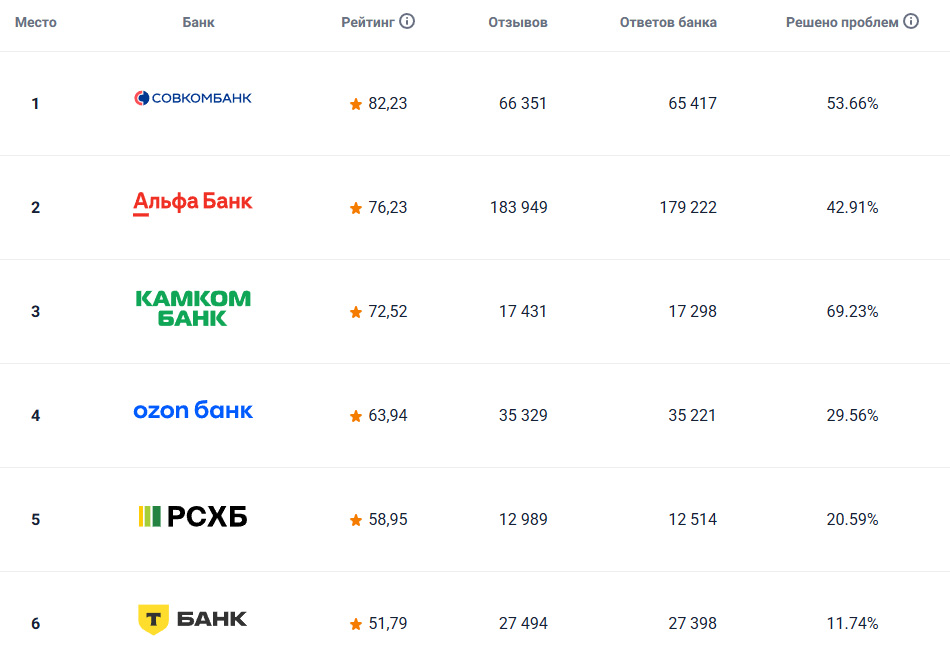
Task: Open the Совкомбанк logo
Action: tap(193, 98)
